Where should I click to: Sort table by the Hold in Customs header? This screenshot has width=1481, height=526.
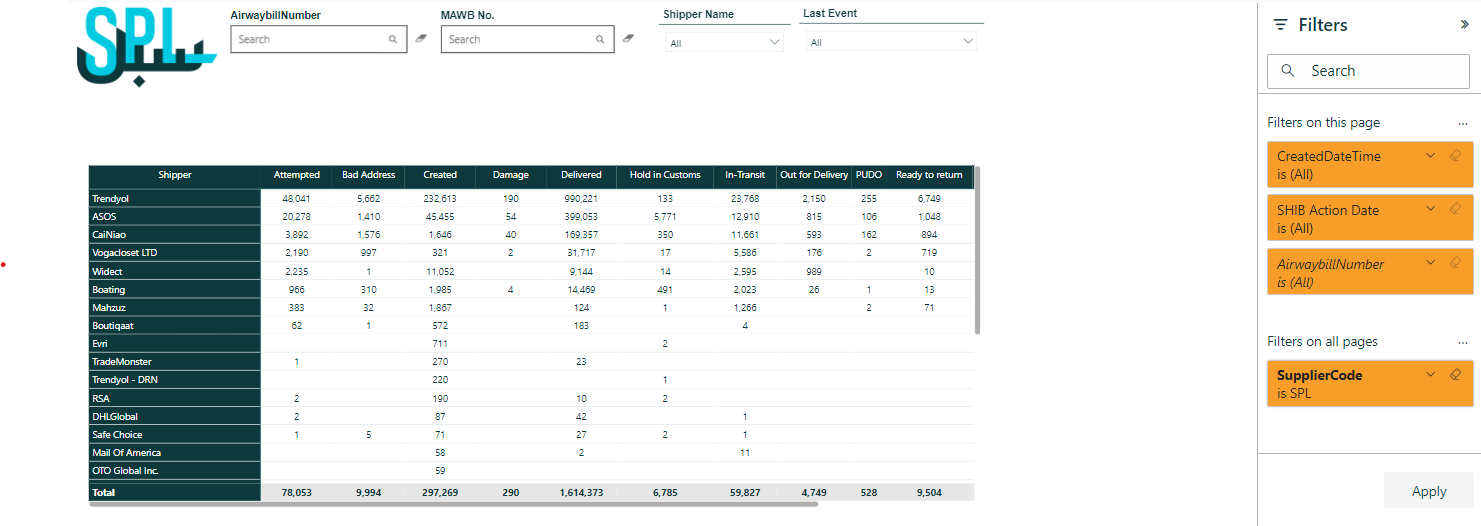[665, 175]
